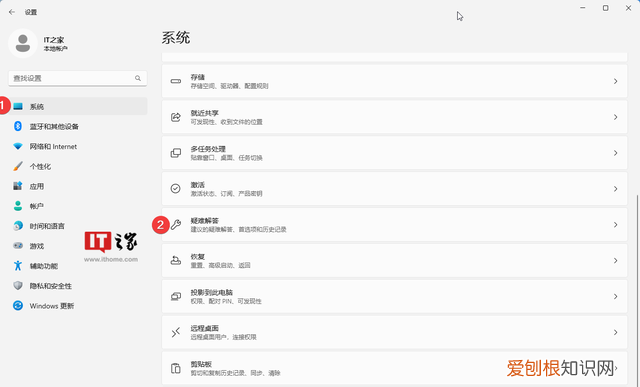Open Windows 更新 settings

tap(78, 306)
